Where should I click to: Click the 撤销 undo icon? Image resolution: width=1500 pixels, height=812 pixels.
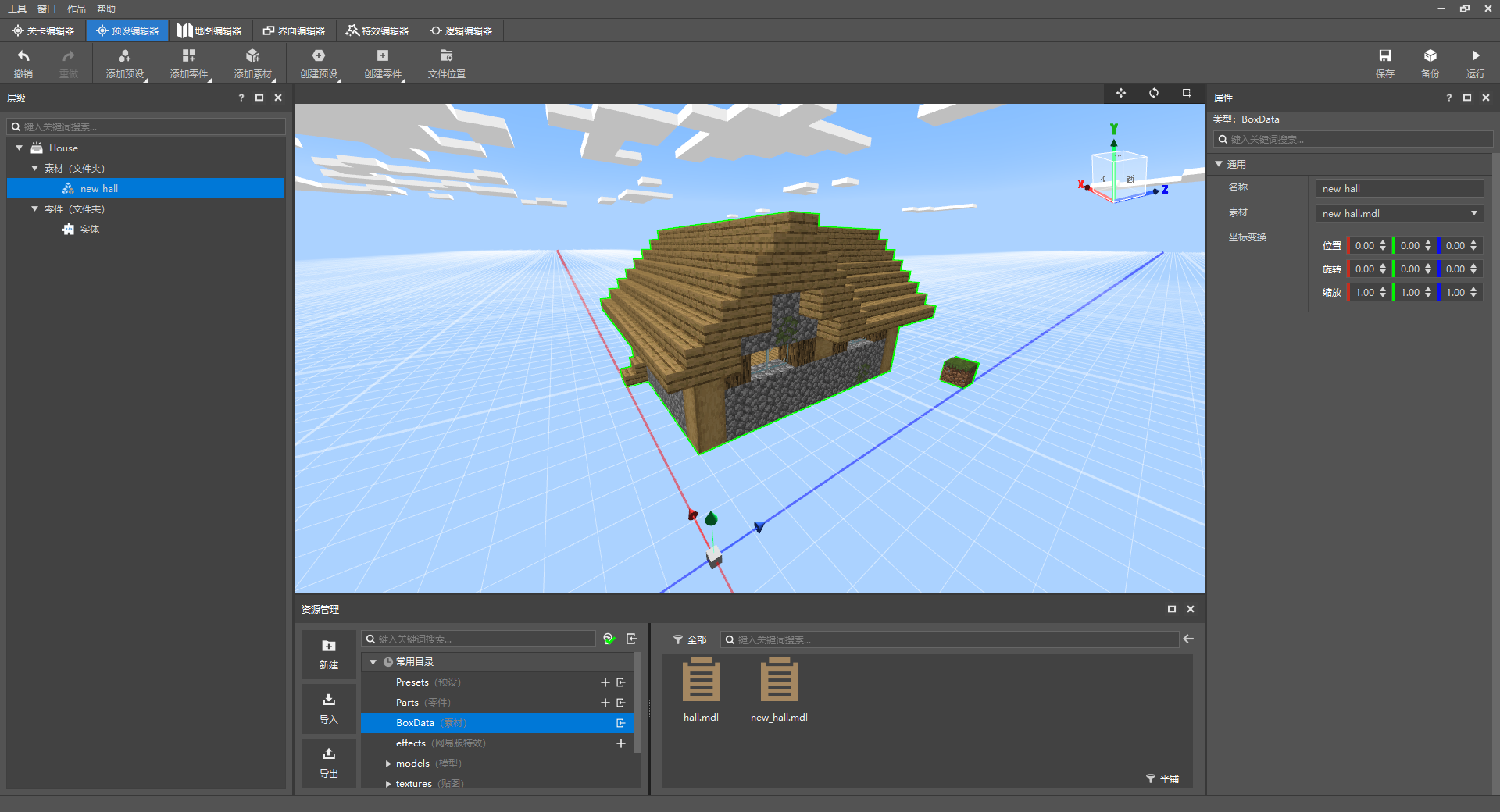pos(23,56)
